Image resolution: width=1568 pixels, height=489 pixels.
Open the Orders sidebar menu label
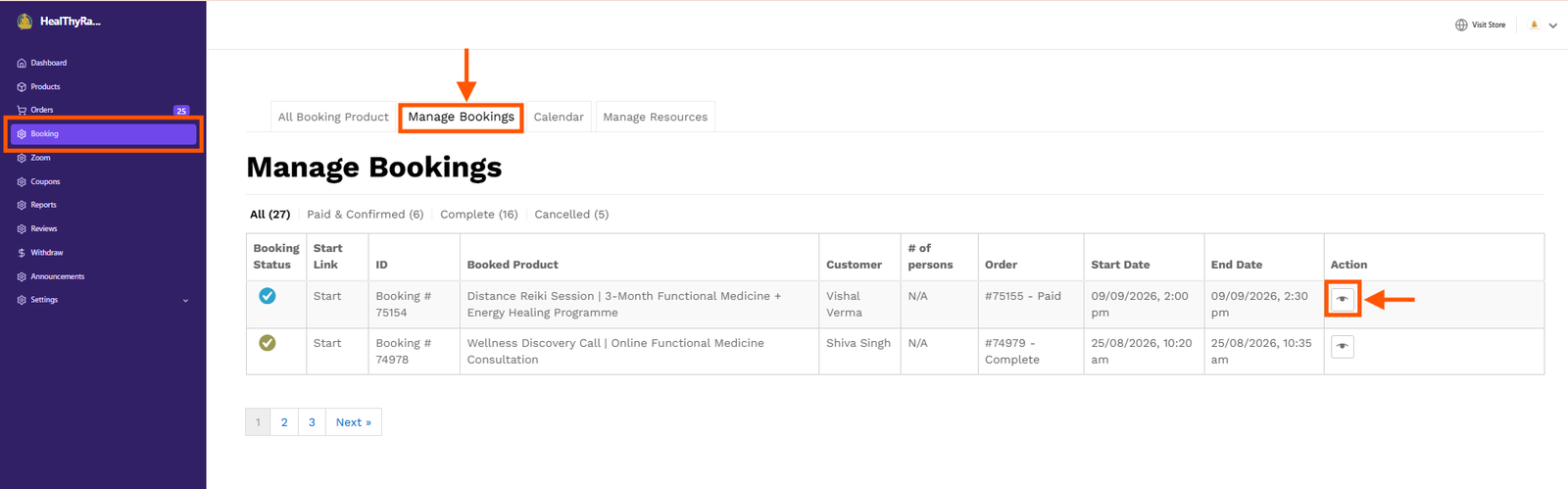(x=42, y=111)
